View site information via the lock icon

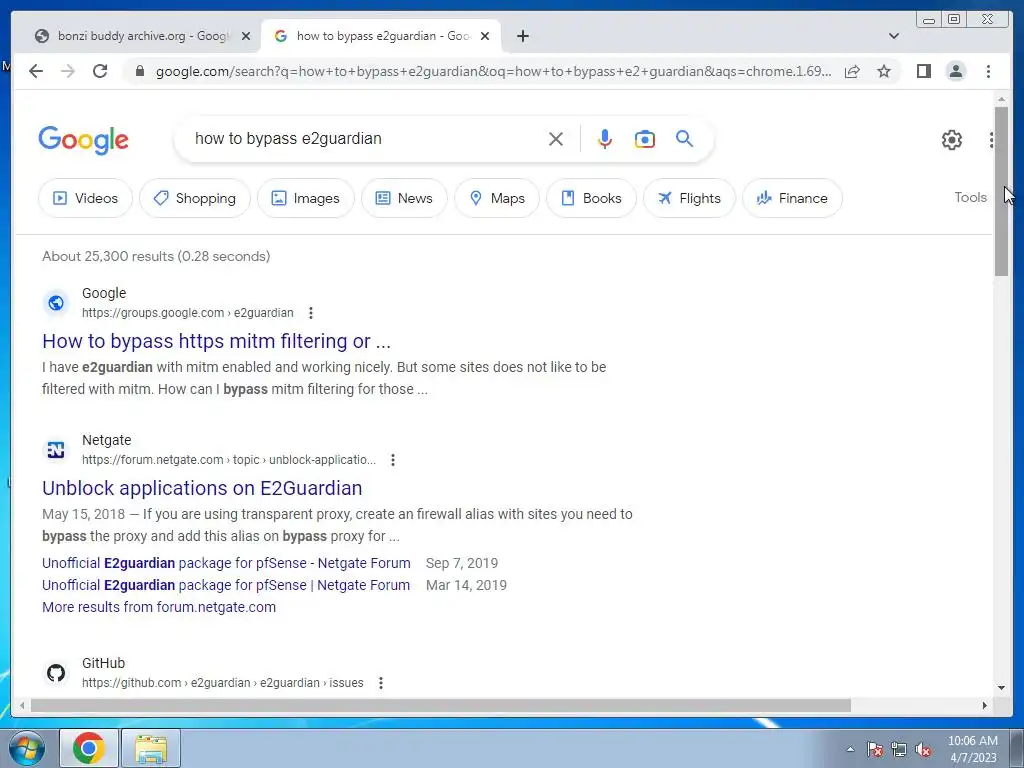(139, 71)
